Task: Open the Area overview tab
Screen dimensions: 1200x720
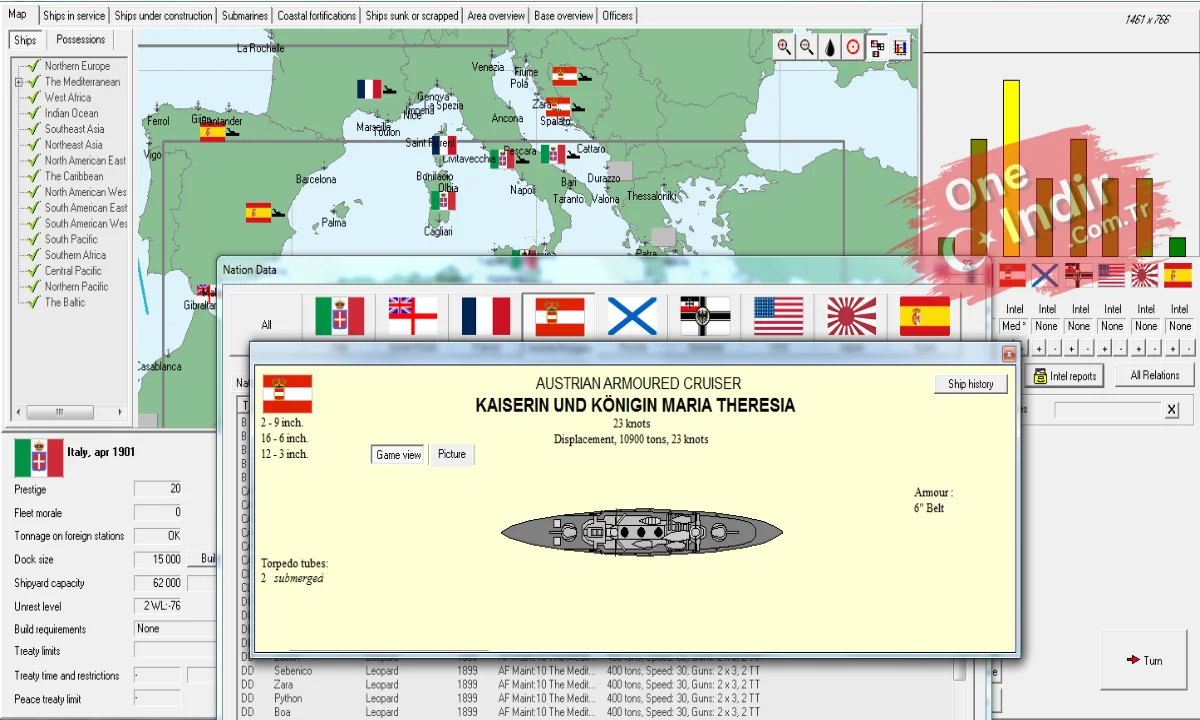Action: coord(496,16)
